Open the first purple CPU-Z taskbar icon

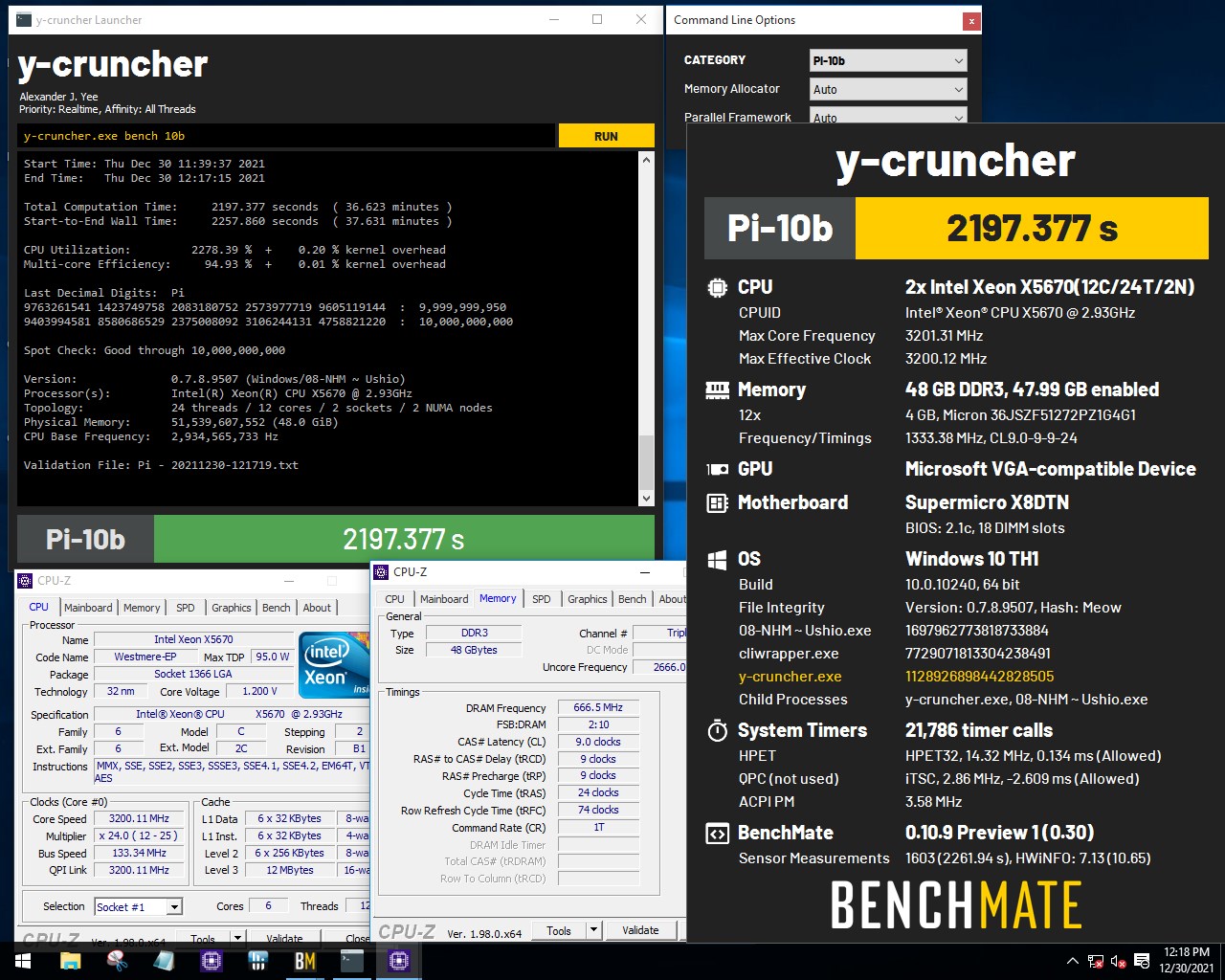[211, 961]
